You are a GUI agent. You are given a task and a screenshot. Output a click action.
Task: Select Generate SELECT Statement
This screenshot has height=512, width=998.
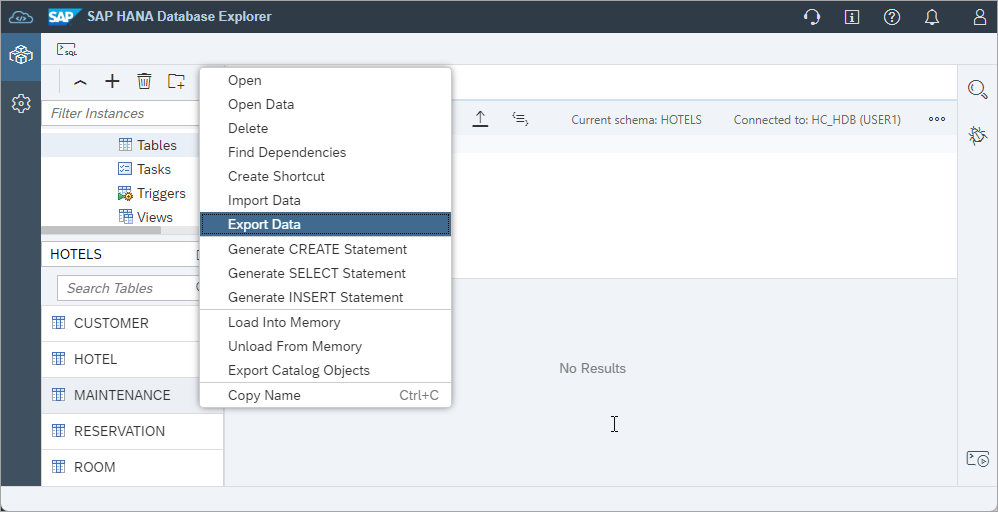point(325,273)
